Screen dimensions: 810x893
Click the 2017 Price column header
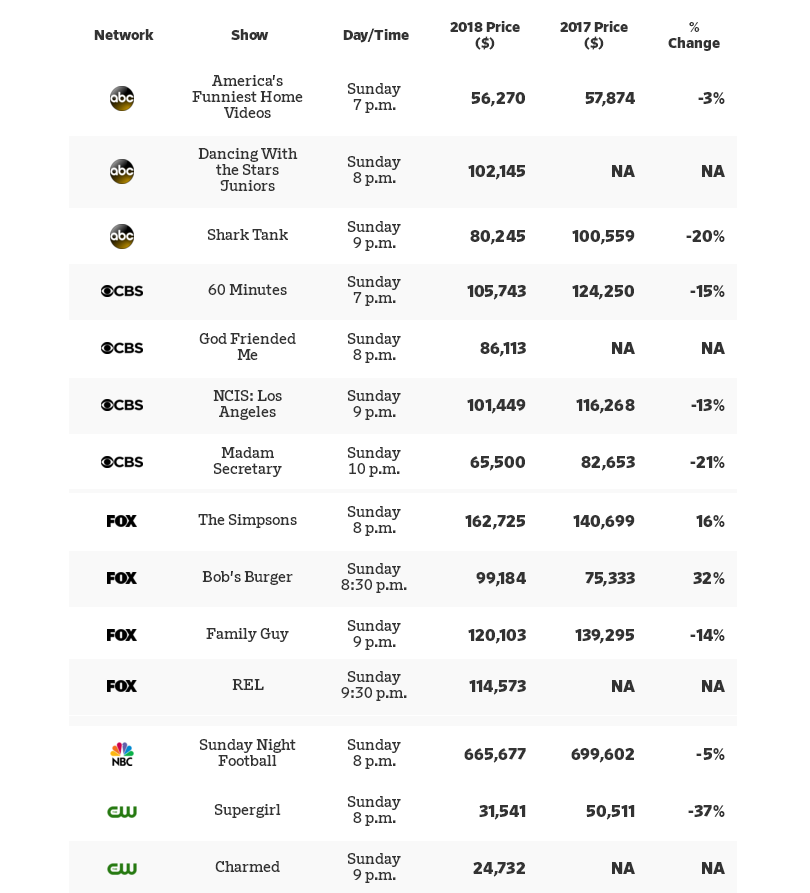[x=594, y=35]
